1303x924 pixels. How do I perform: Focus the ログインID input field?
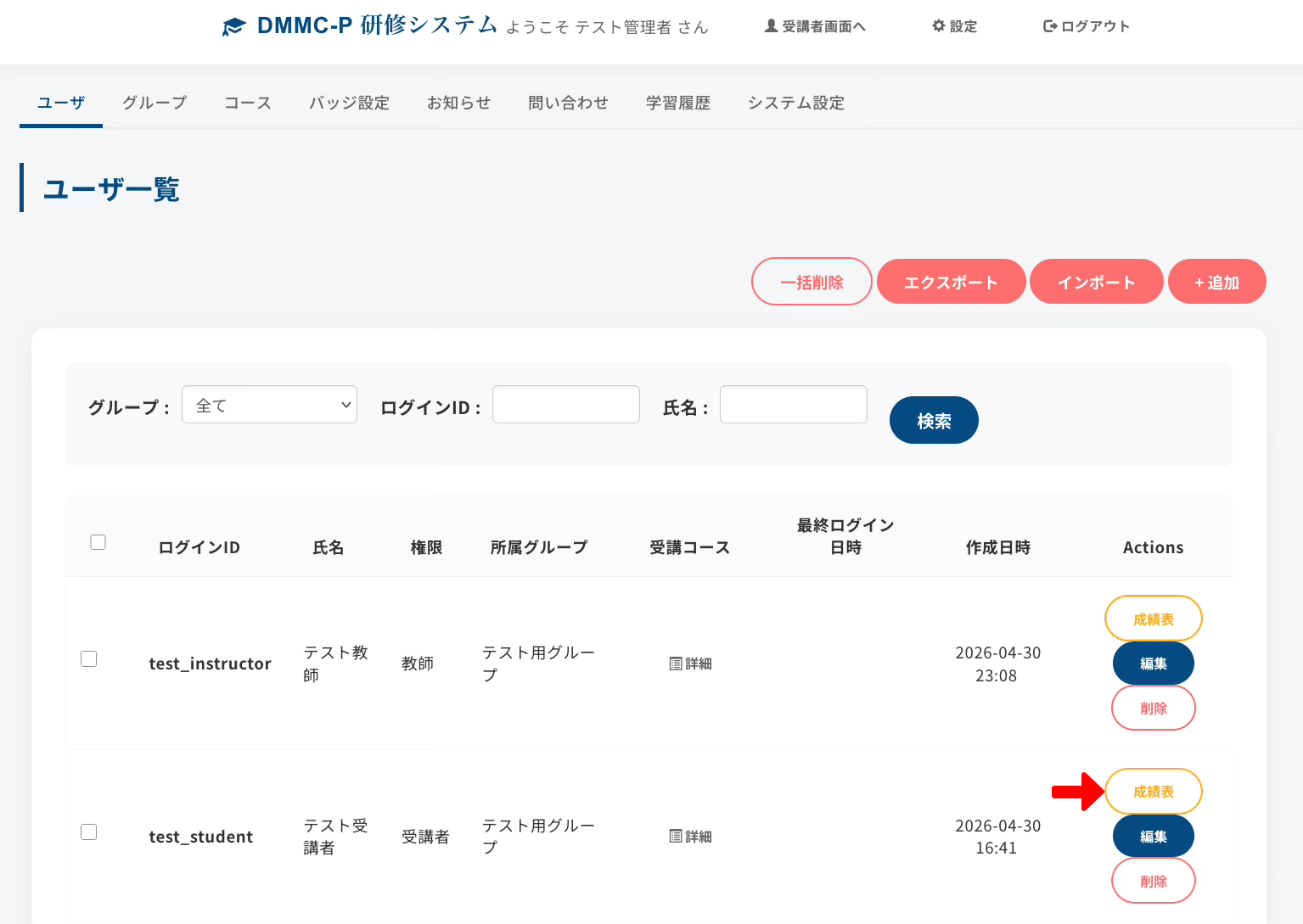[x=565, y=405]
